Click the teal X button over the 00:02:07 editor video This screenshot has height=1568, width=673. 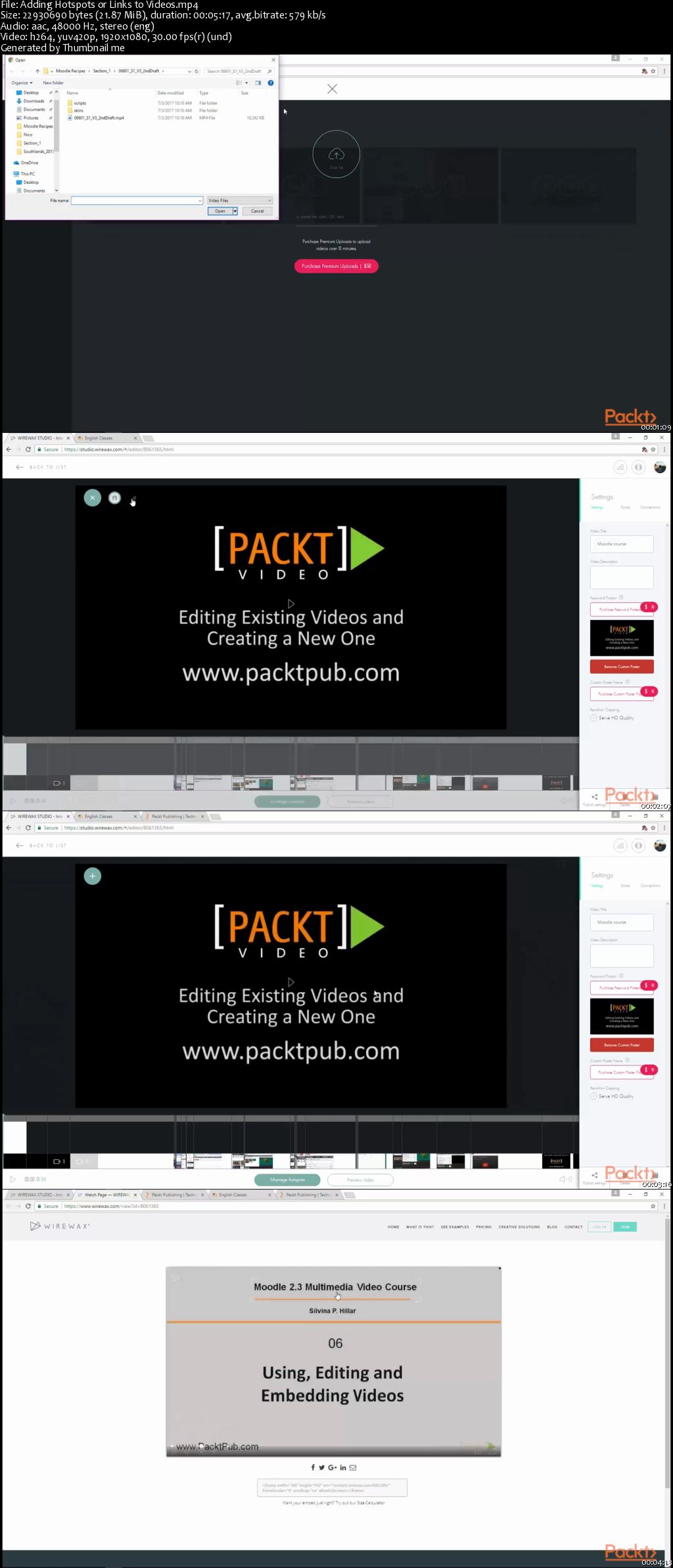pyautogui.click(x=93, y=498)
